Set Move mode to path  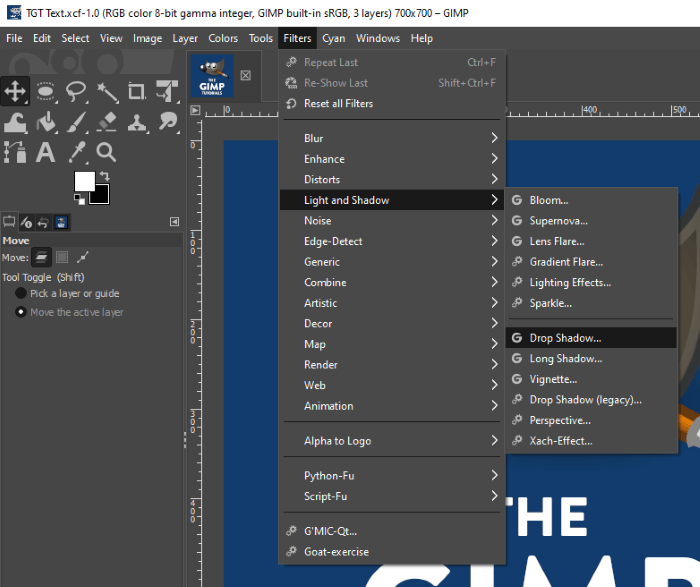coord(83,257)
